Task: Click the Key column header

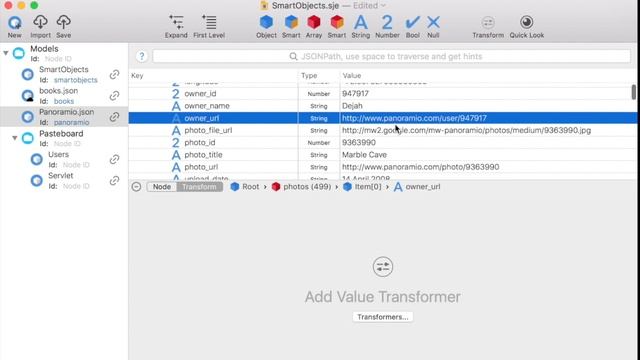Action: coord(137,76)
